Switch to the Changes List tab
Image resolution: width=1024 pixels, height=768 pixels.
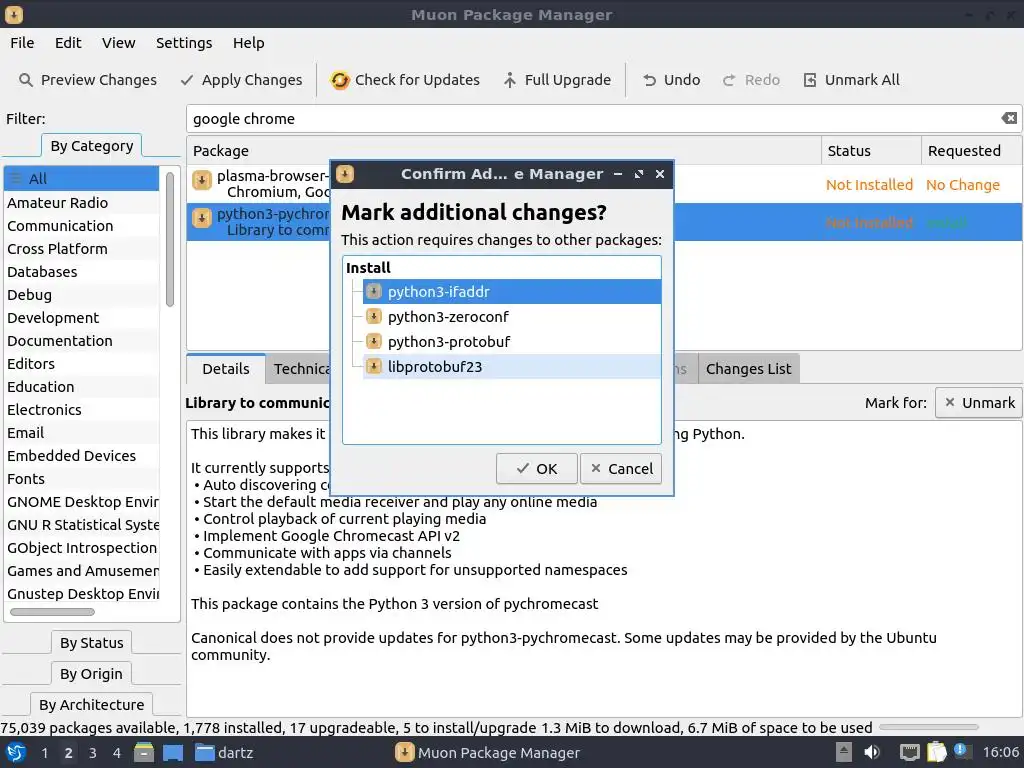(748, 369)
